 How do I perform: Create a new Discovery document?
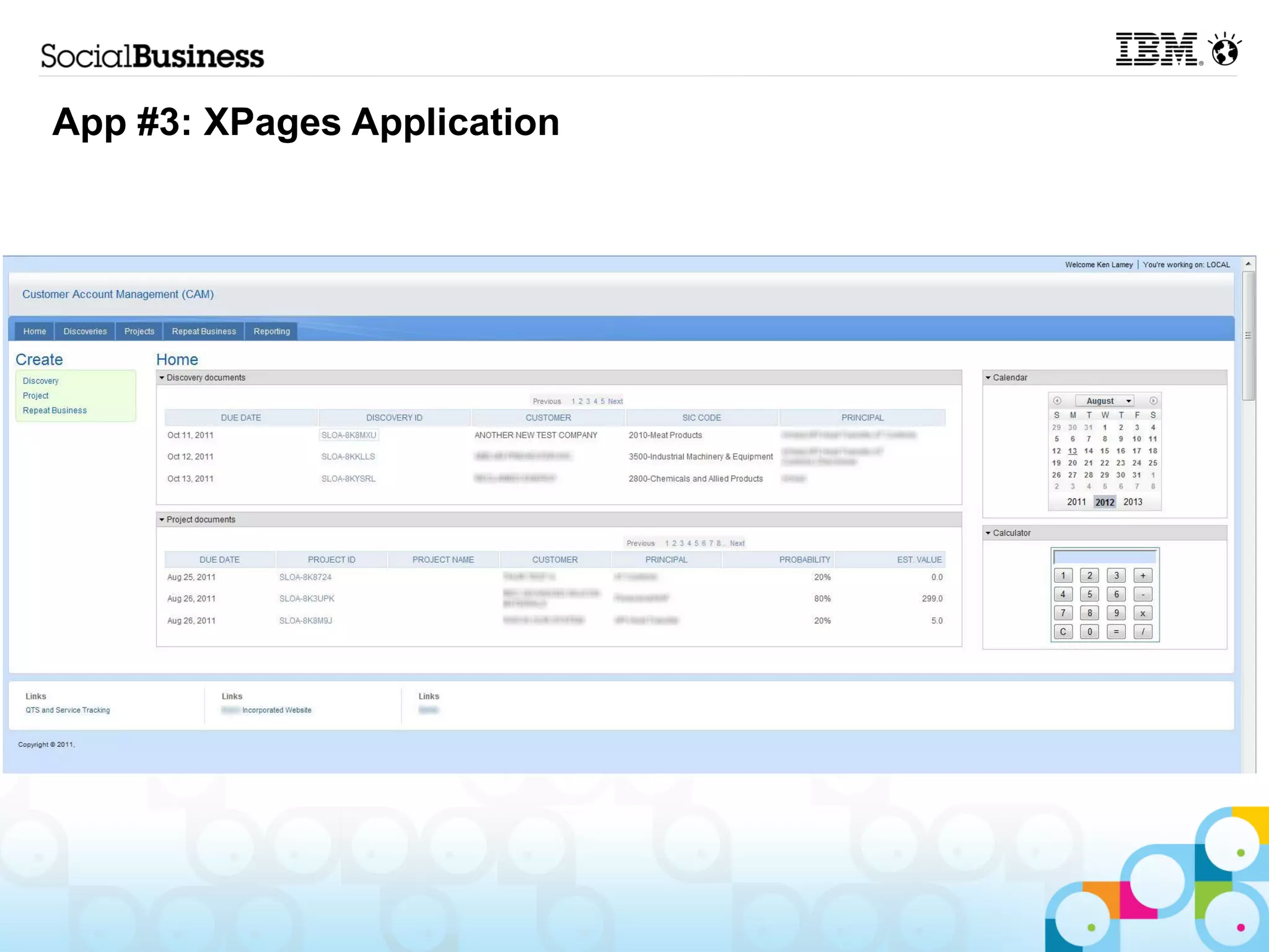40,381
